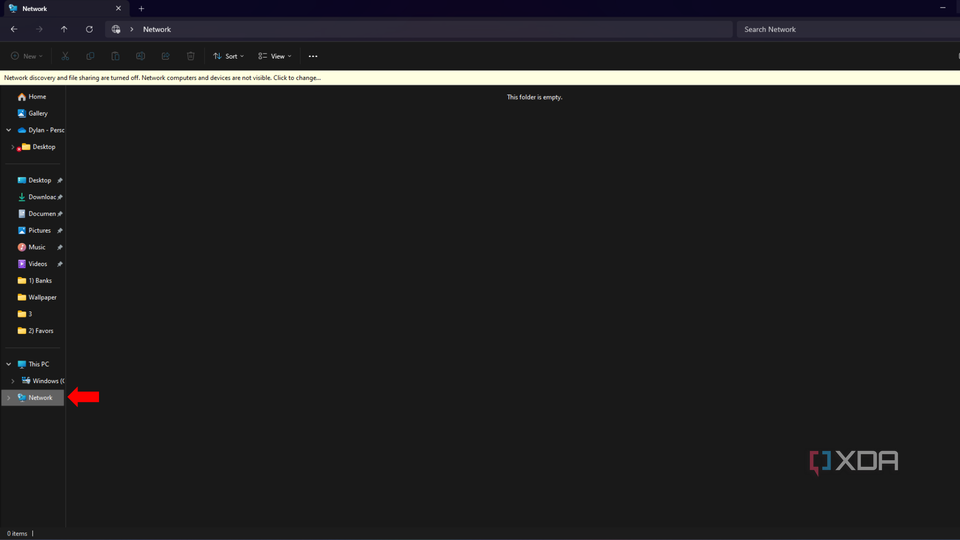The image size is (960, 540).
Task: Open Gallery in the sidebar
Action: click(x=32, y=113)
